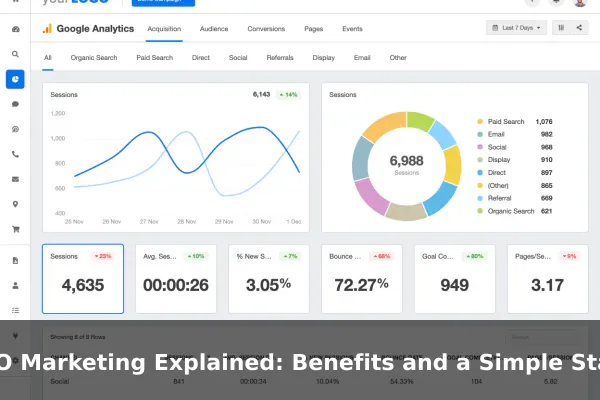Select the active pie chart analytics sidebar icon
600x400 pixels.
tap(15, 79)
